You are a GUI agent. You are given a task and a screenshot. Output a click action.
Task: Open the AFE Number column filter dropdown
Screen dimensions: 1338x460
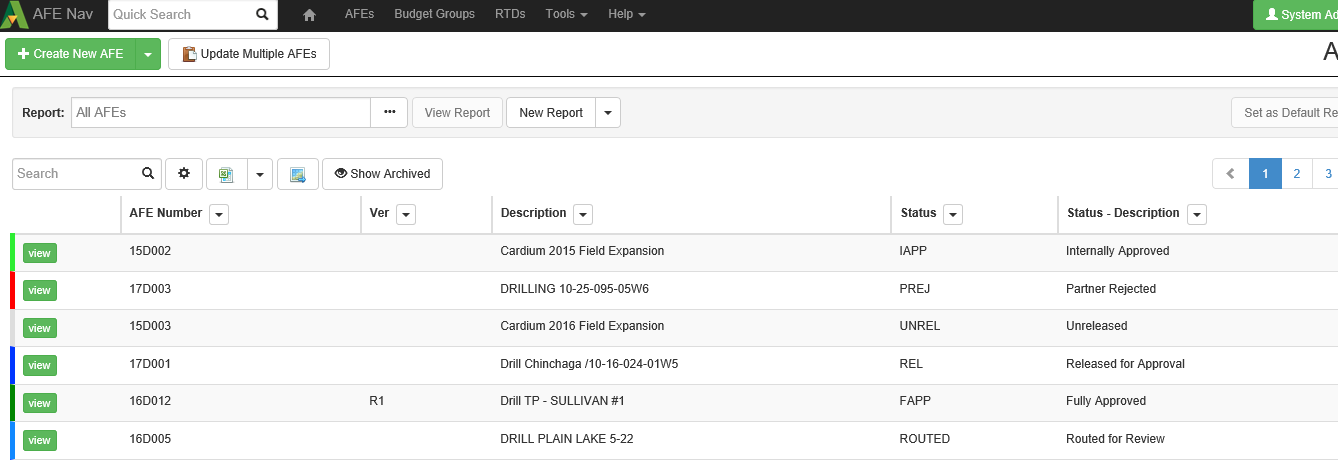[x=219, y=214]
